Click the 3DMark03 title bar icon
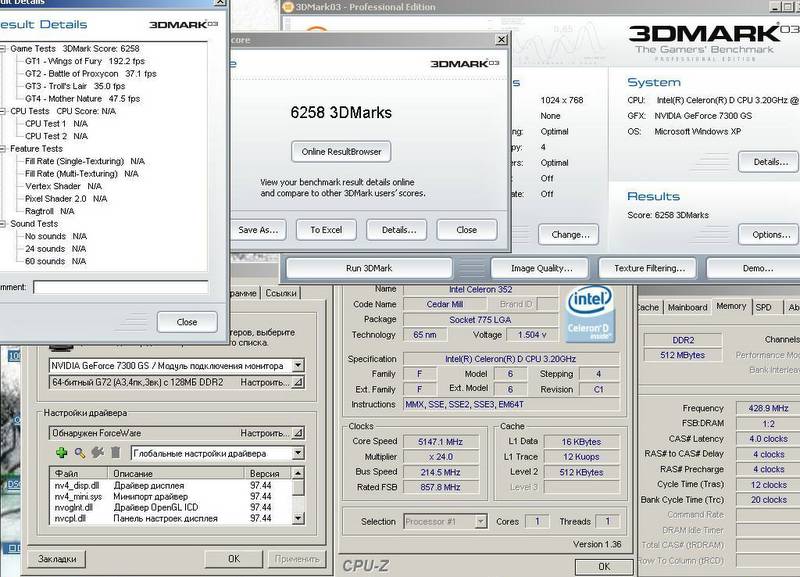Viewport: 800px width, 577px height. 288,7
